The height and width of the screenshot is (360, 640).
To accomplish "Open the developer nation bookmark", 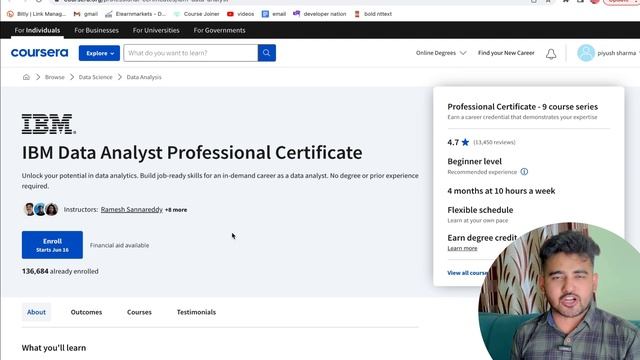I will 320,14.
